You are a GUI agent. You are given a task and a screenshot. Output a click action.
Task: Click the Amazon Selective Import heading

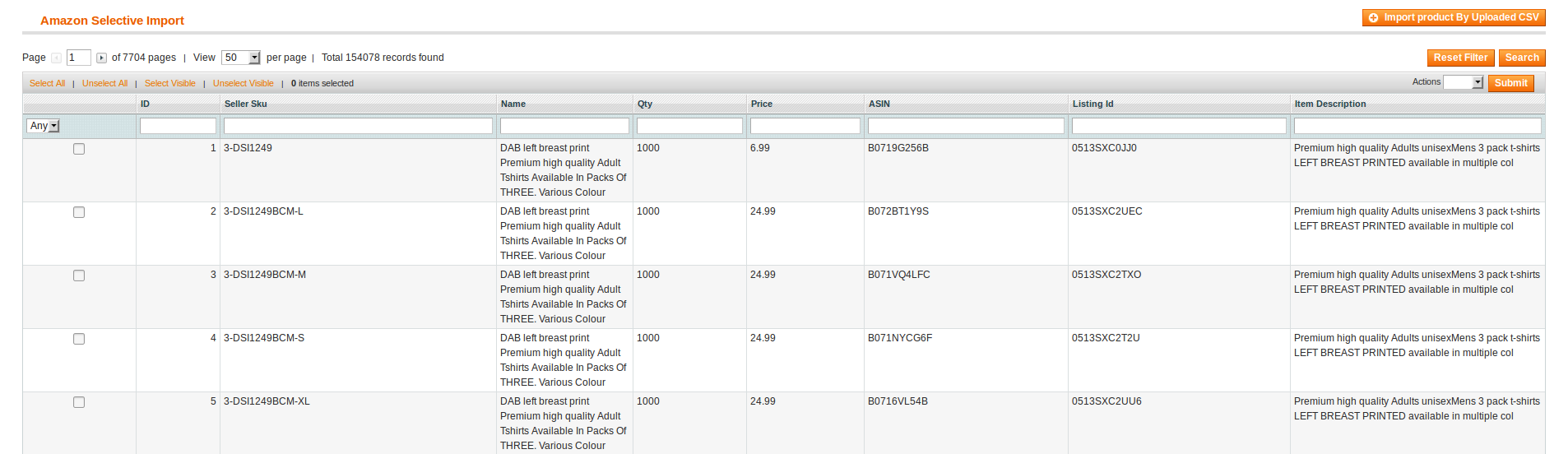click(x=112, y=21)
